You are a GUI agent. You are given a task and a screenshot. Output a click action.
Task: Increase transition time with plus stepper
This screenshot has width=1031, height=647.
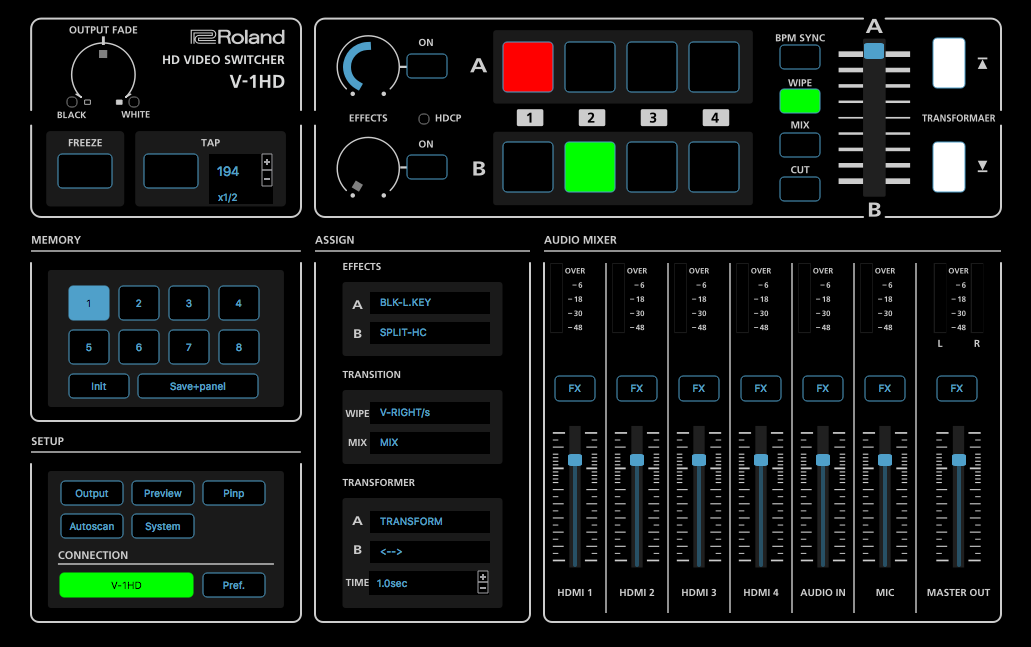(483, 577)
